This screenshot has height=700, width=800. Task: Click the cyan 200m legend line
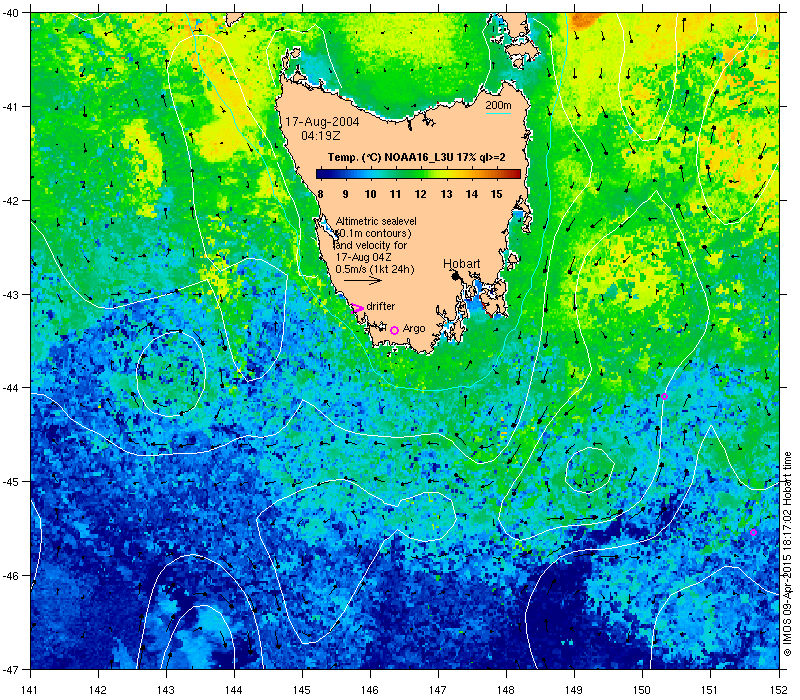click(498, 113)
